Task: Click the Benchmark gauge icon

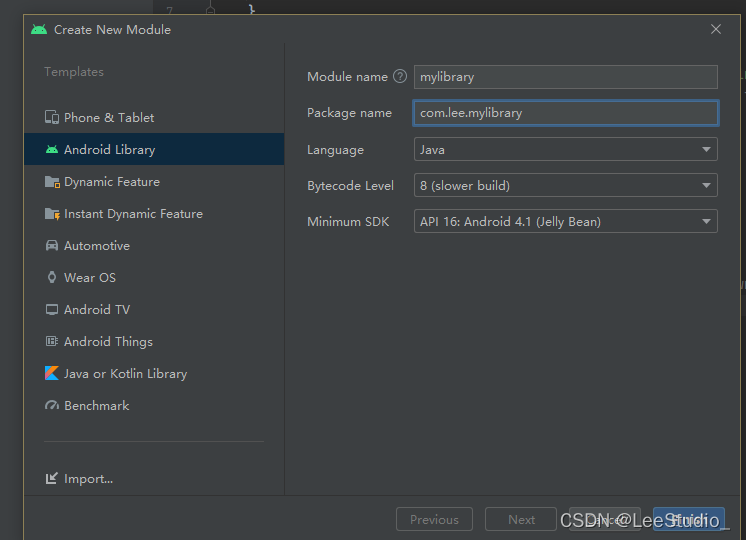Action: [x=51, y=405]
